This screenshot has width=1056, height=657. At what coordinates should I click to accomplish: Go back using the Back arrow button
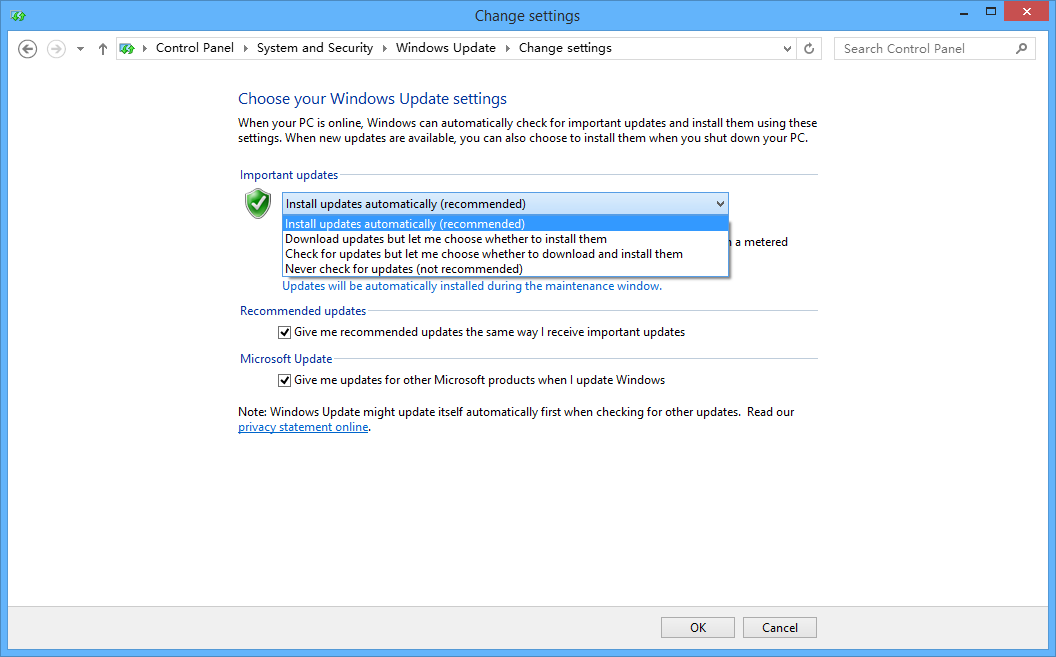[x=28, y=48]
